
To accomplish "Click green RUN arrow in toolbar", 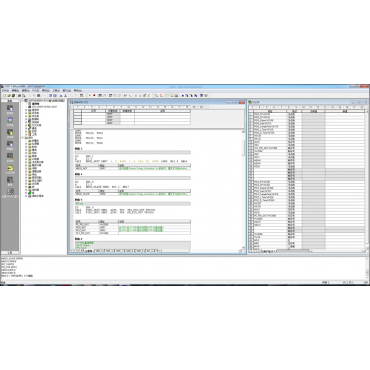I will click(90, 95).
